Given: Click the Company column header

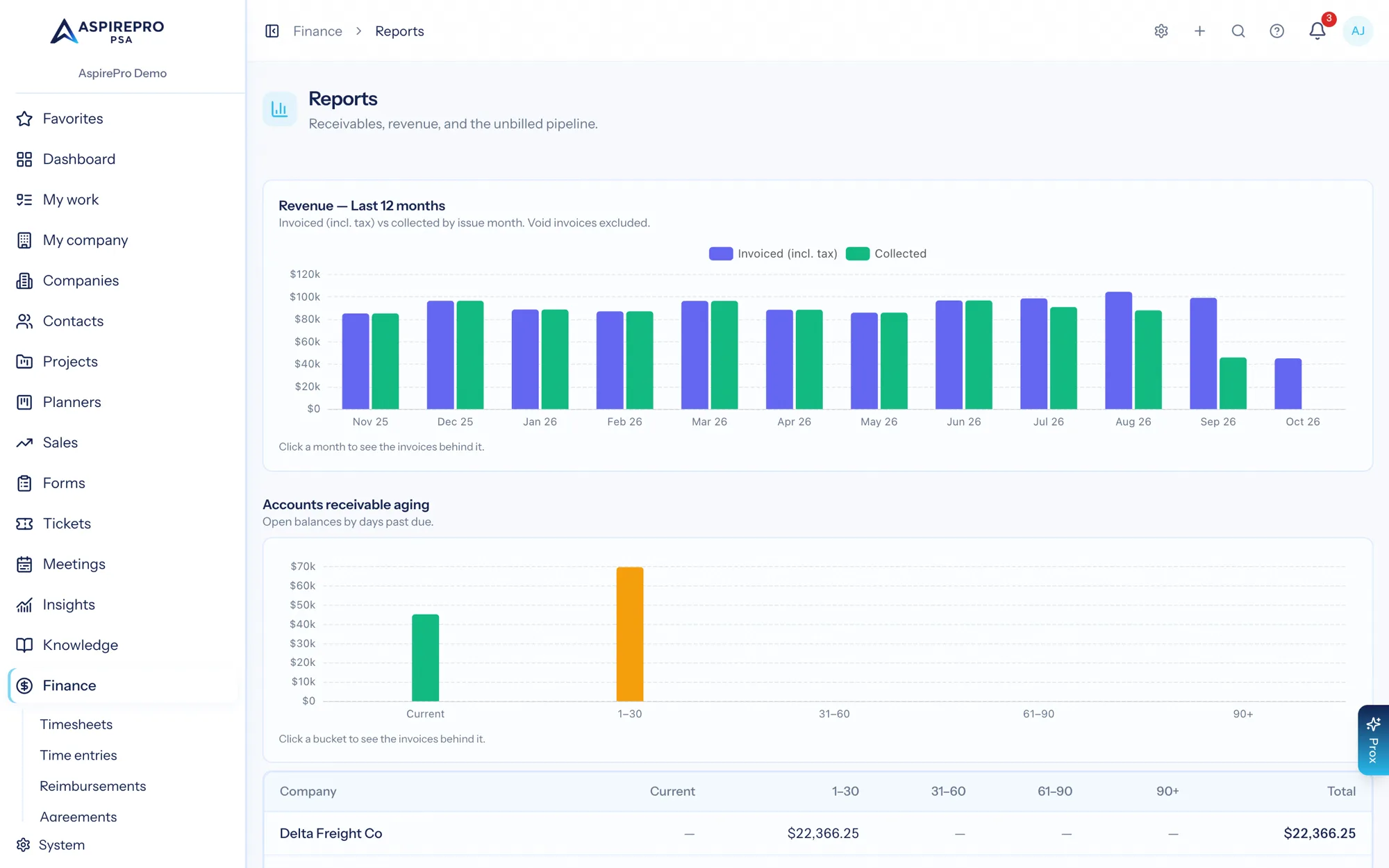Looking at the screenshot, I should coord(308,791).
